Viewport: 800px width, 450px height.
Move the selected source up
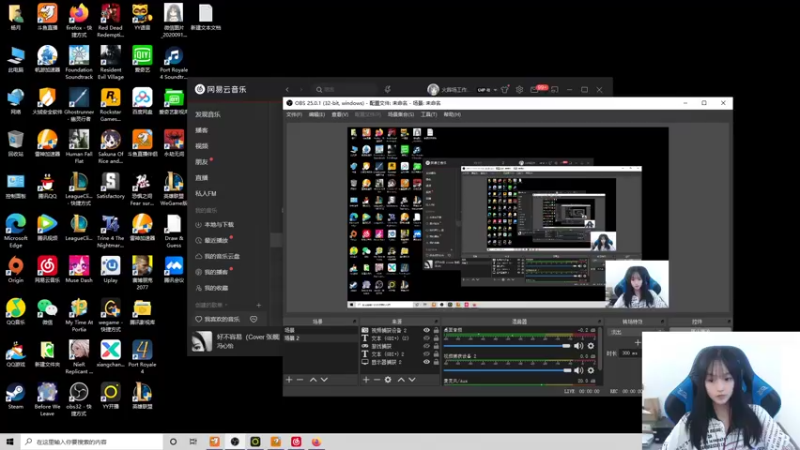click(401, 380)
